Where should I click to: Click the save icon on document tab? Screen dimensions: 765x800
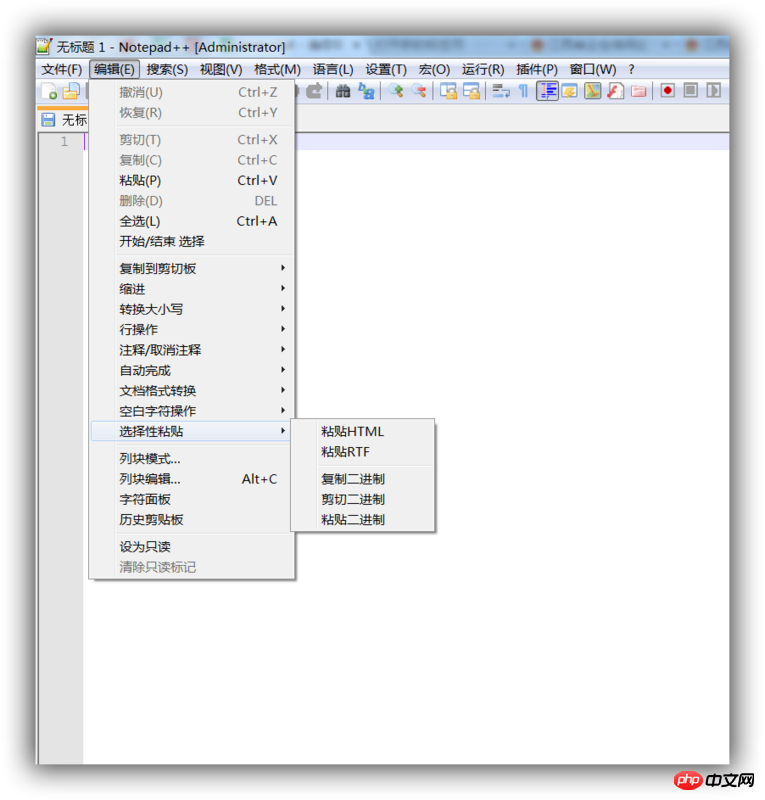click(x=48, y=120)
